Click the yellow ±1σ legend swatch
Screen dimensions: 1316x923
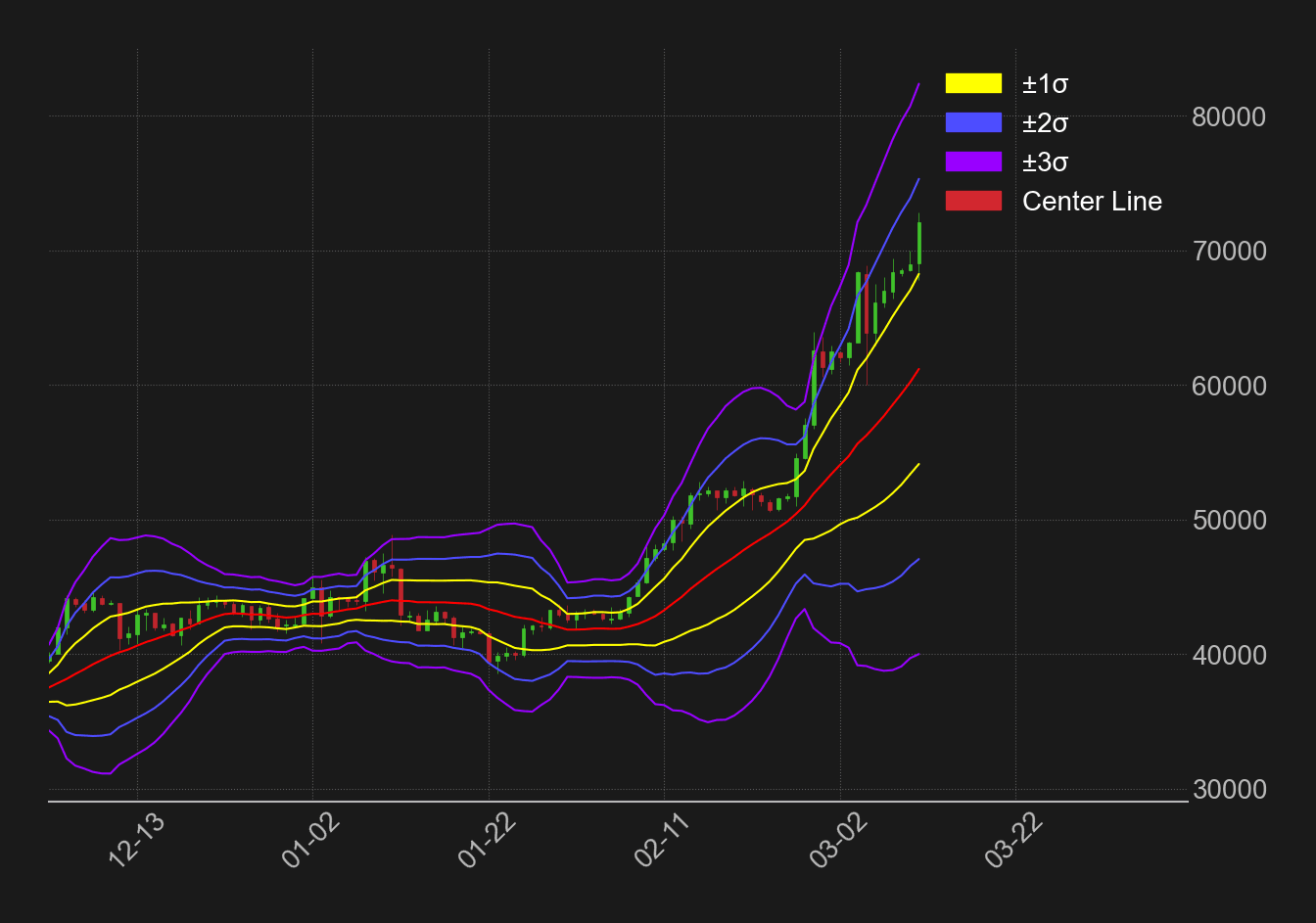pos(973,84)
